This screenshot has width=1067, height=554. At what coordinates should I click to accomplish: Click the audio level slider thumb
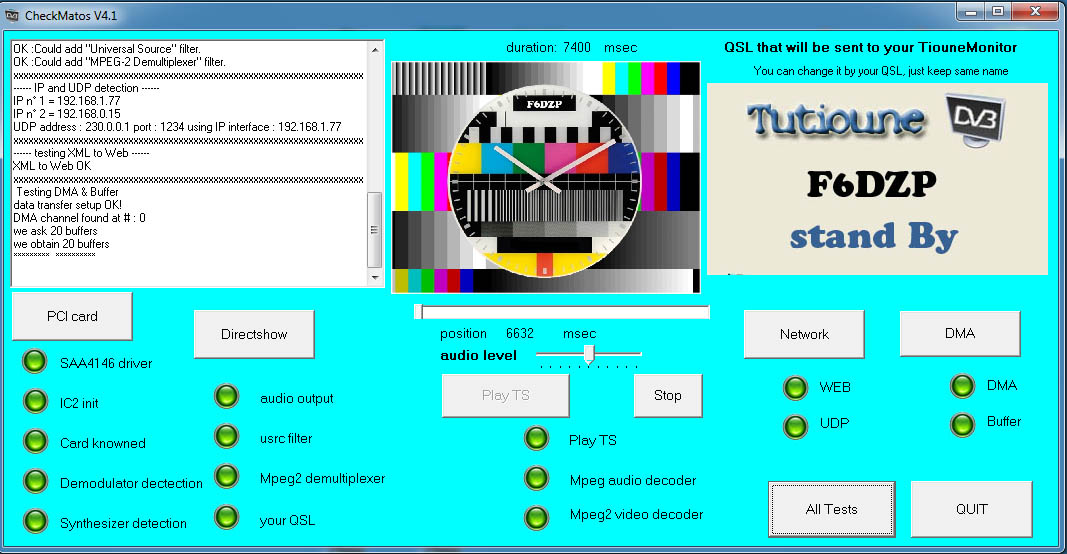(589, 354)
